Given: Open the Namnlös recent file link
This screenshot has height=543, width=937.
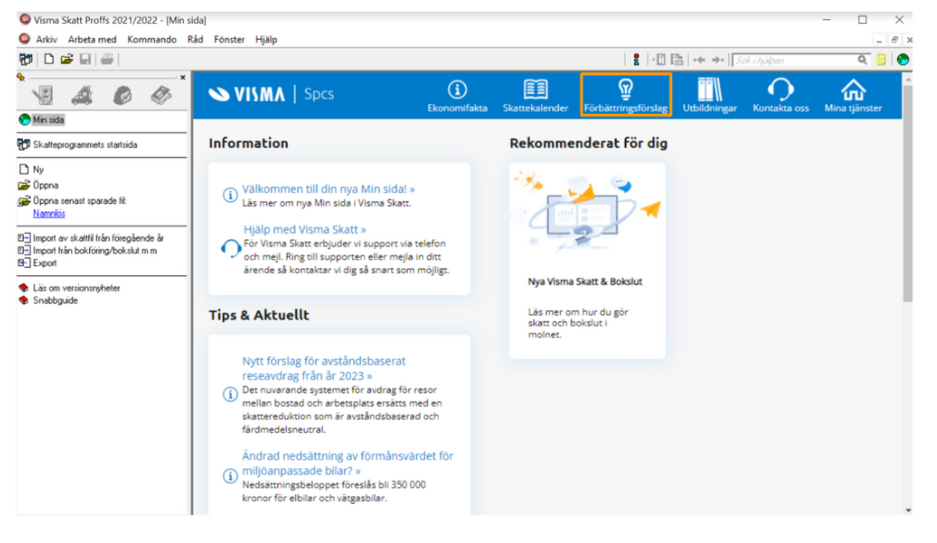Looking at the screenshot, I should (x=49, y=213).
